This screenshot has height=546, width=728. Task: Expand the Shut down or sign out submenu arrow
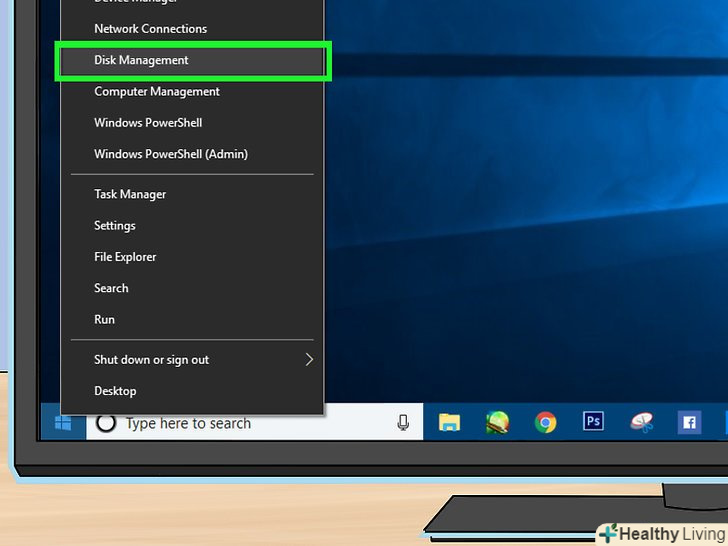point(309,360)
